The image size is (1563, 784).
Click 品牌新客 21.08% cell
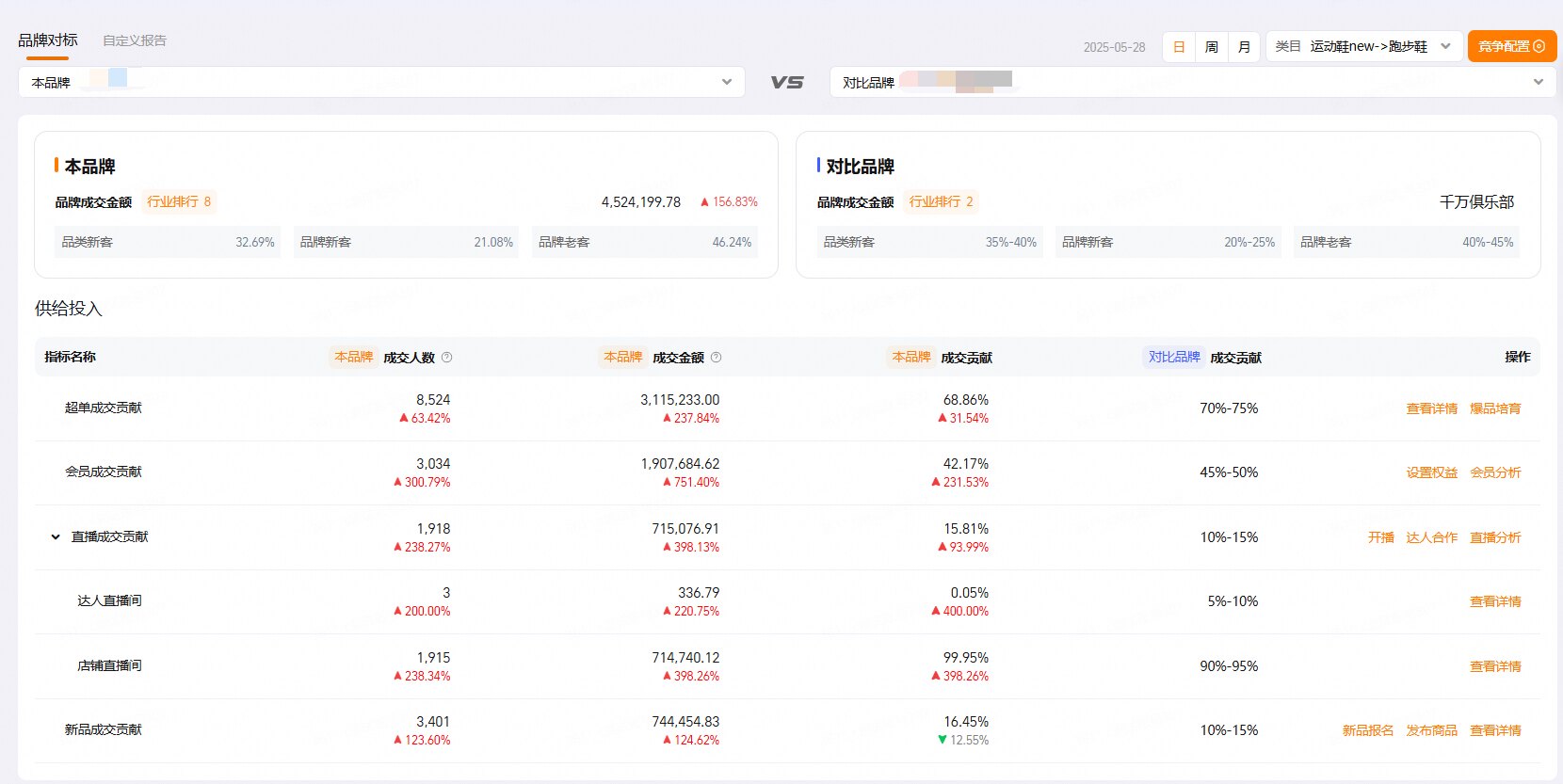click(407, 242)
